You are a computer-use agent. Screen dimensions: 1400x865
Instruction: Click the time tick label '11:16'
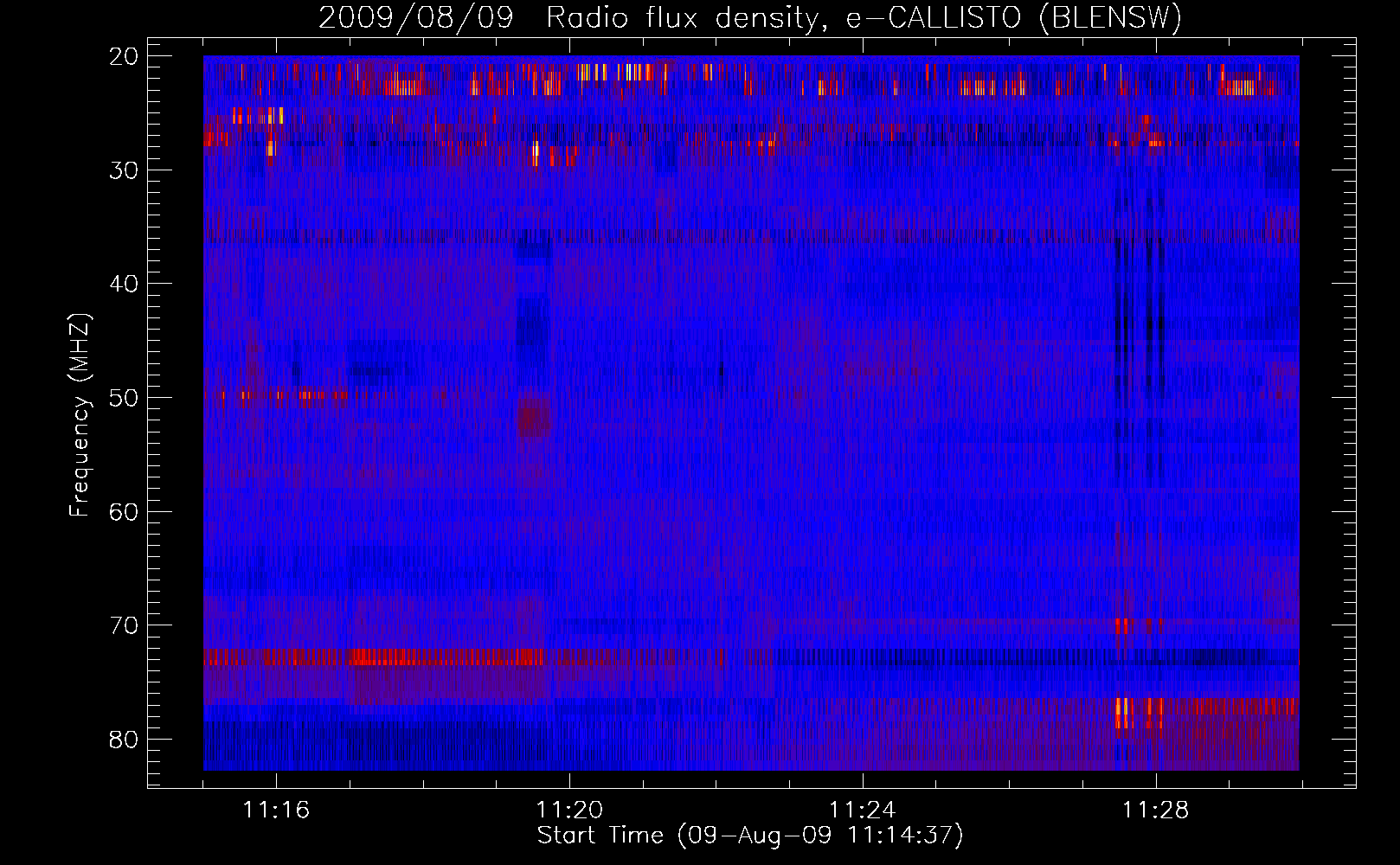[276, 811]
